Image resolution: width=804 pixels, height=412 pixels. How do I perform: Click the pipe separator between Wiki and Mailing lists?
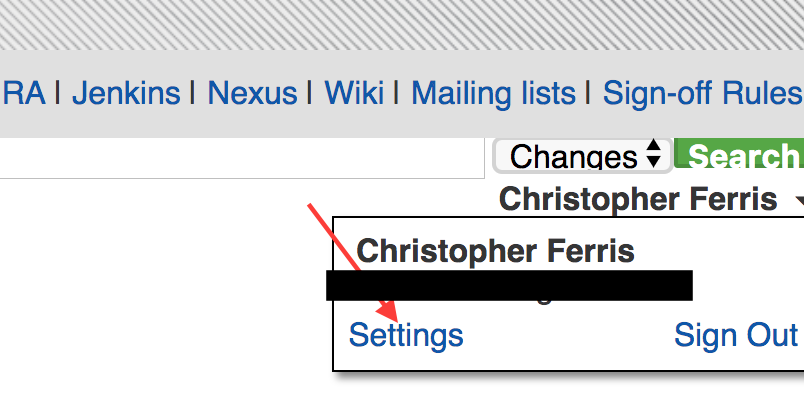(x=397, y=93)
